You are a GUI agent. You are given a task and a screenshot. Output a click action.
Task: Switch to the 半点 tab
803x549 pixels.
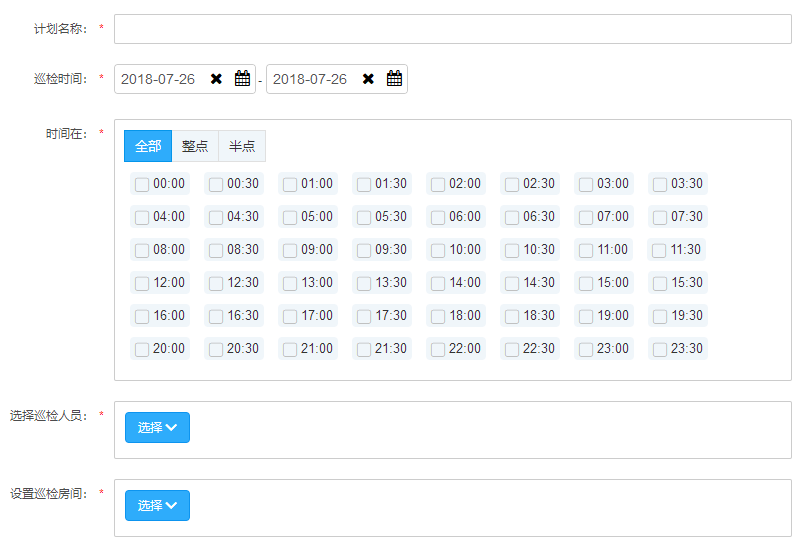pos(242,146)
